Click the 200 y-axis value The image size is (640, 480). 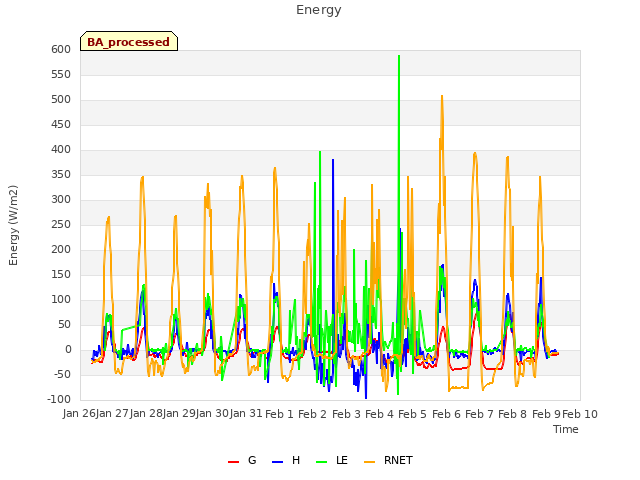click(x=61, y=249)
